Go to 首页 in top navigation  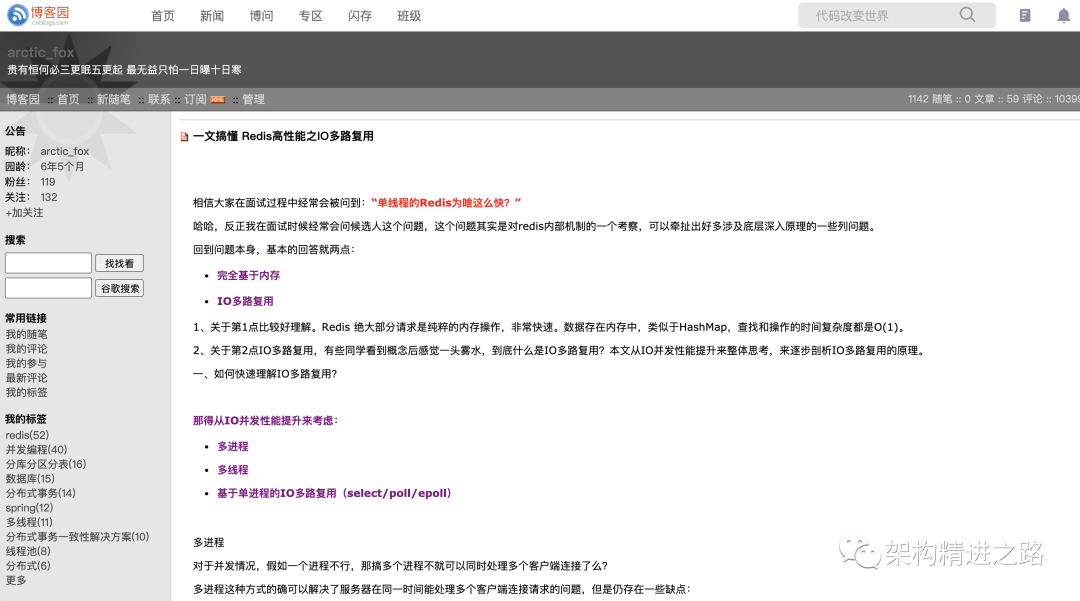click(163, 16)
